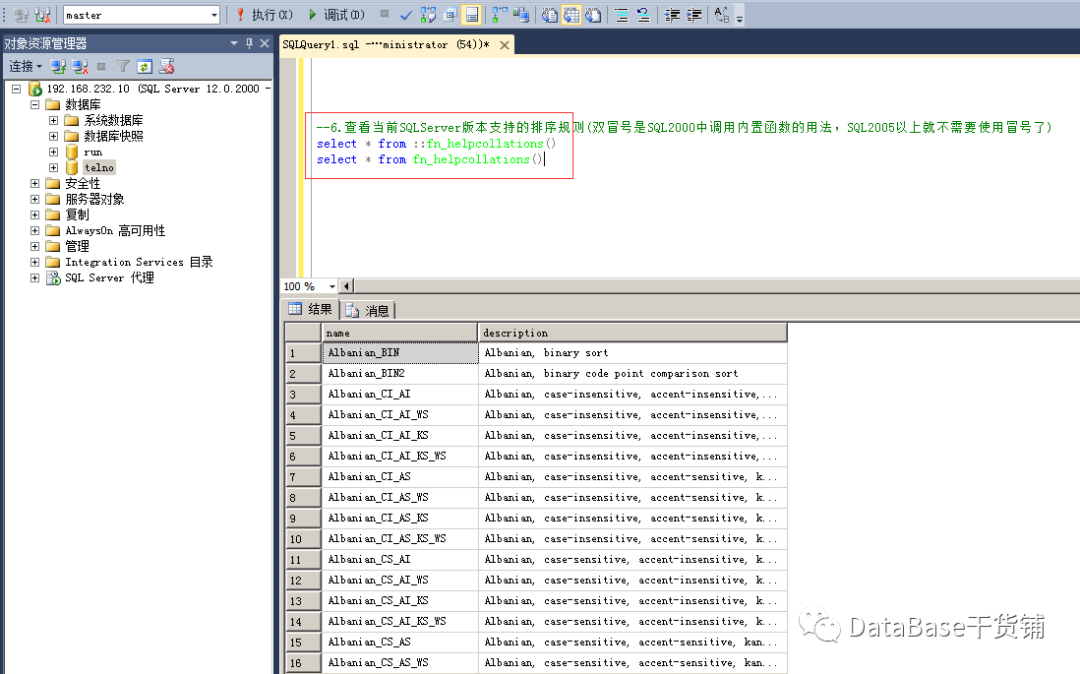Select the 复制 folder
This screenshot has width=1080, height=674.
pos(76,215)
